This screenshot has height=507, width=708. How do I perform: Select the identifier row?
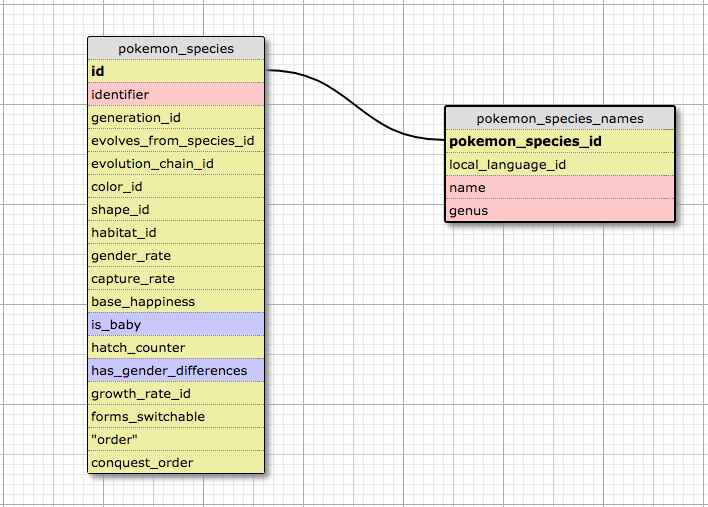[176, 94]
